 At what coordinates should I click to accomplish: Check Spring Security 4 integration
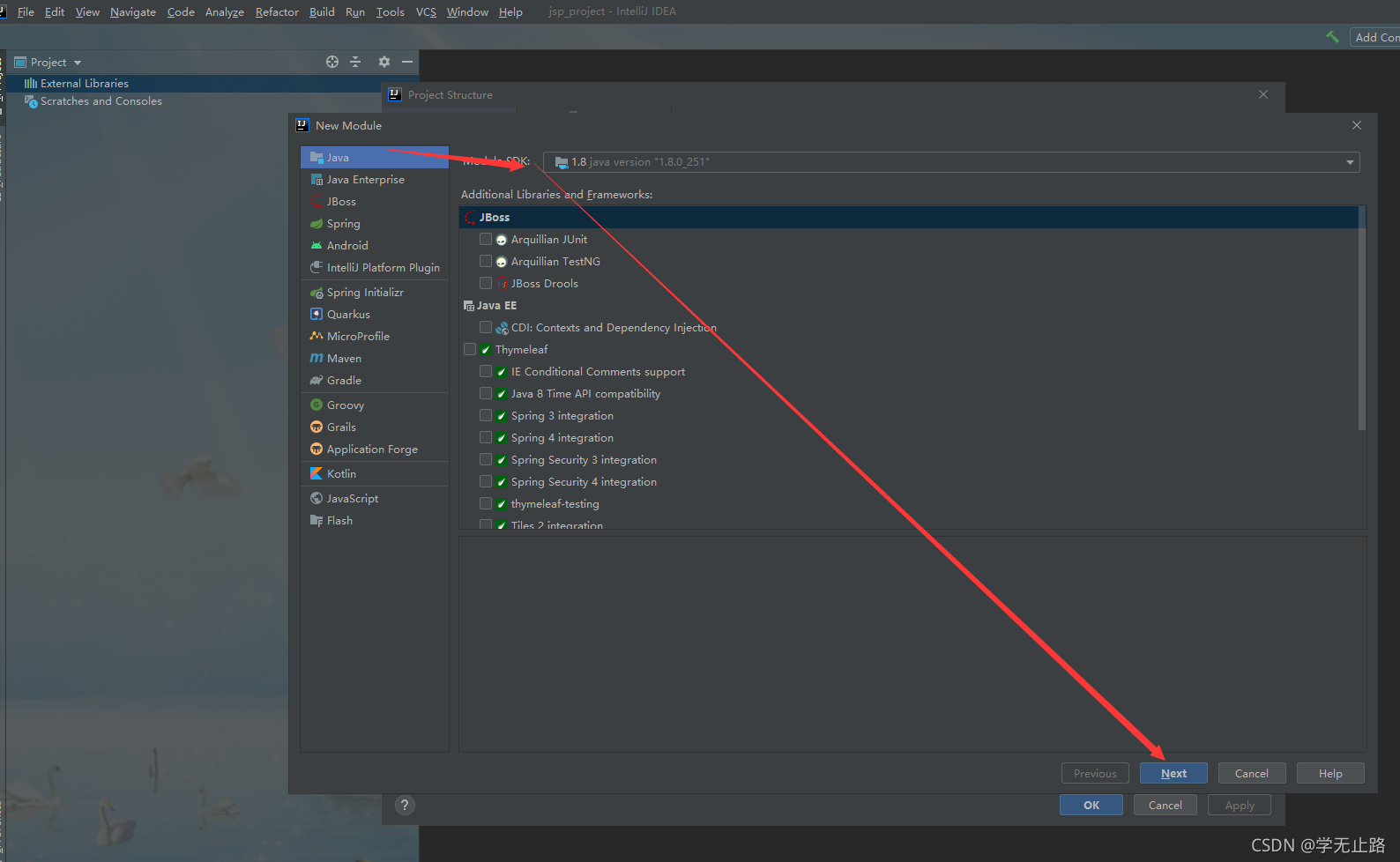[x=486, y=481]
